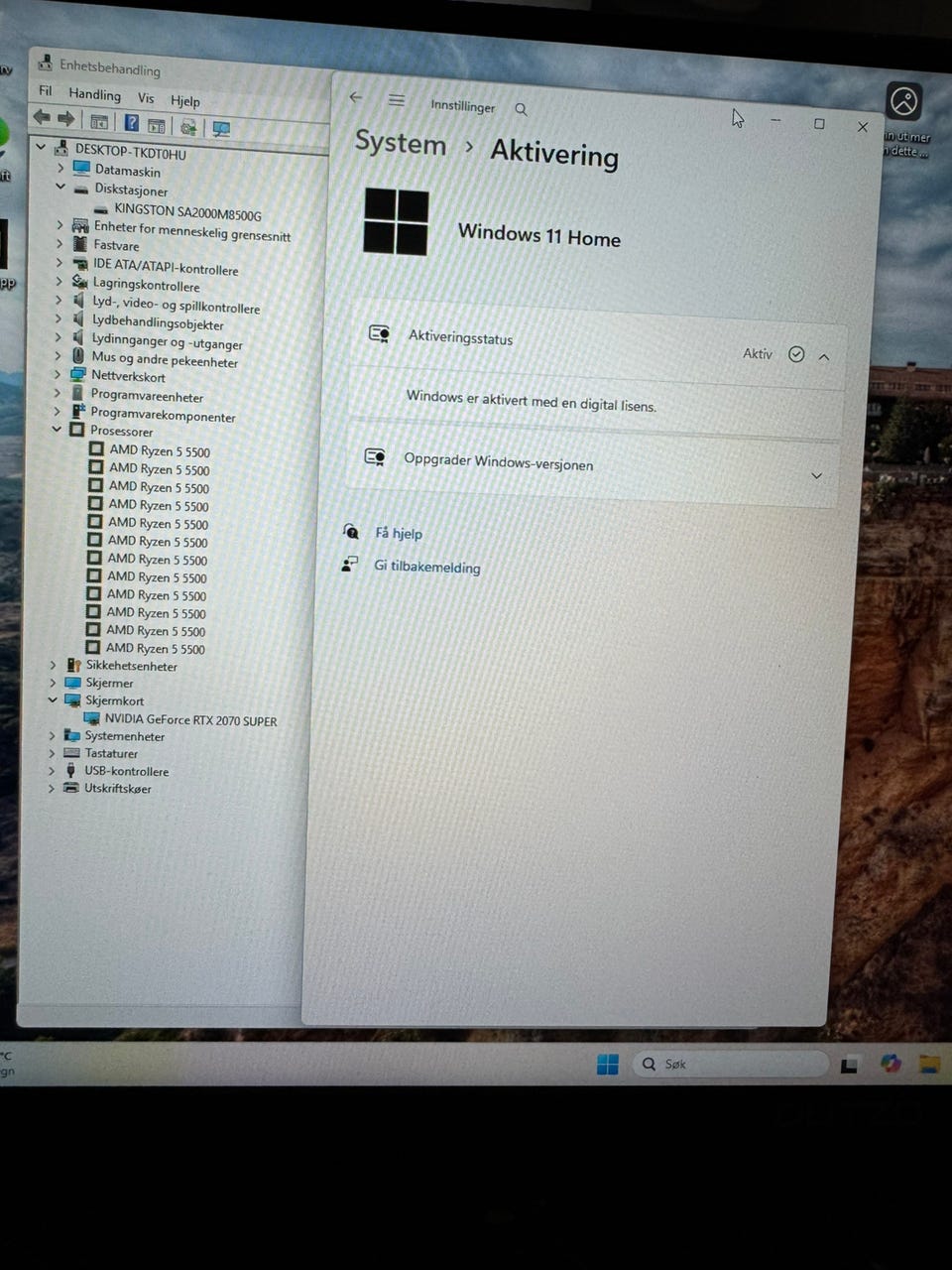Select the Skjermer monitor icon
This screenshot has height=1270, width=952.
click(72, 683)
